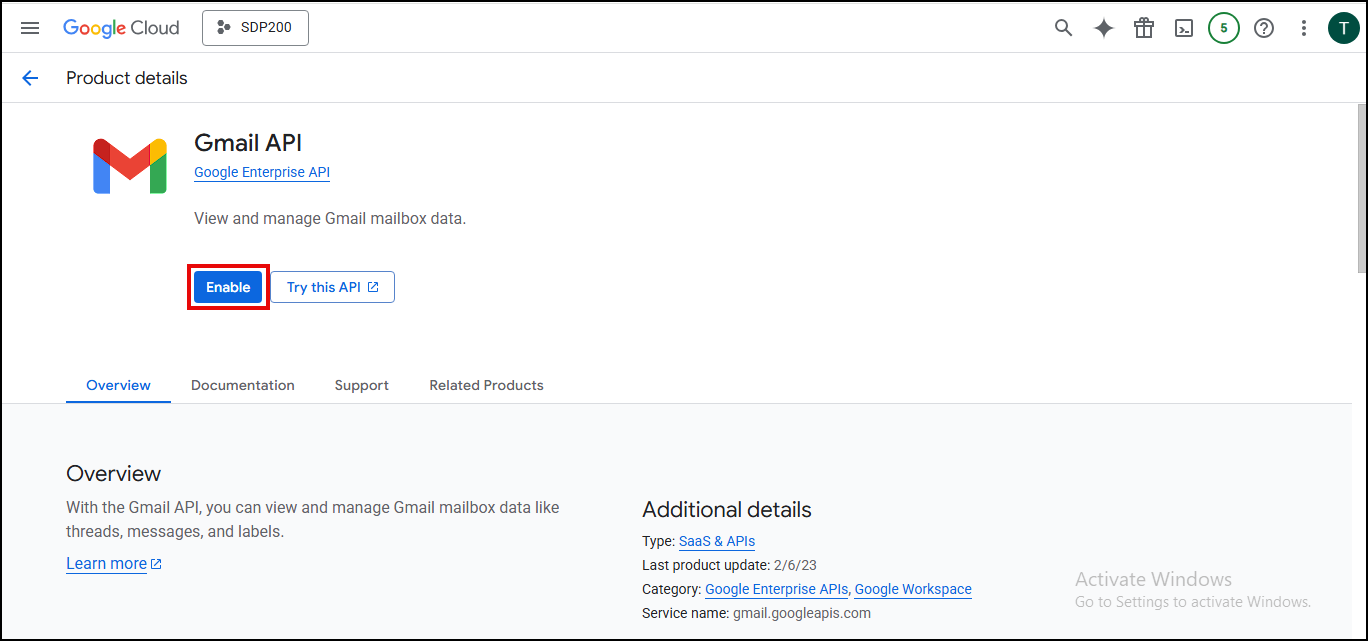The height and width of the screenshot is (641, 1368).
Task: Open the search magnifier icon
Action: point(1064,28)
